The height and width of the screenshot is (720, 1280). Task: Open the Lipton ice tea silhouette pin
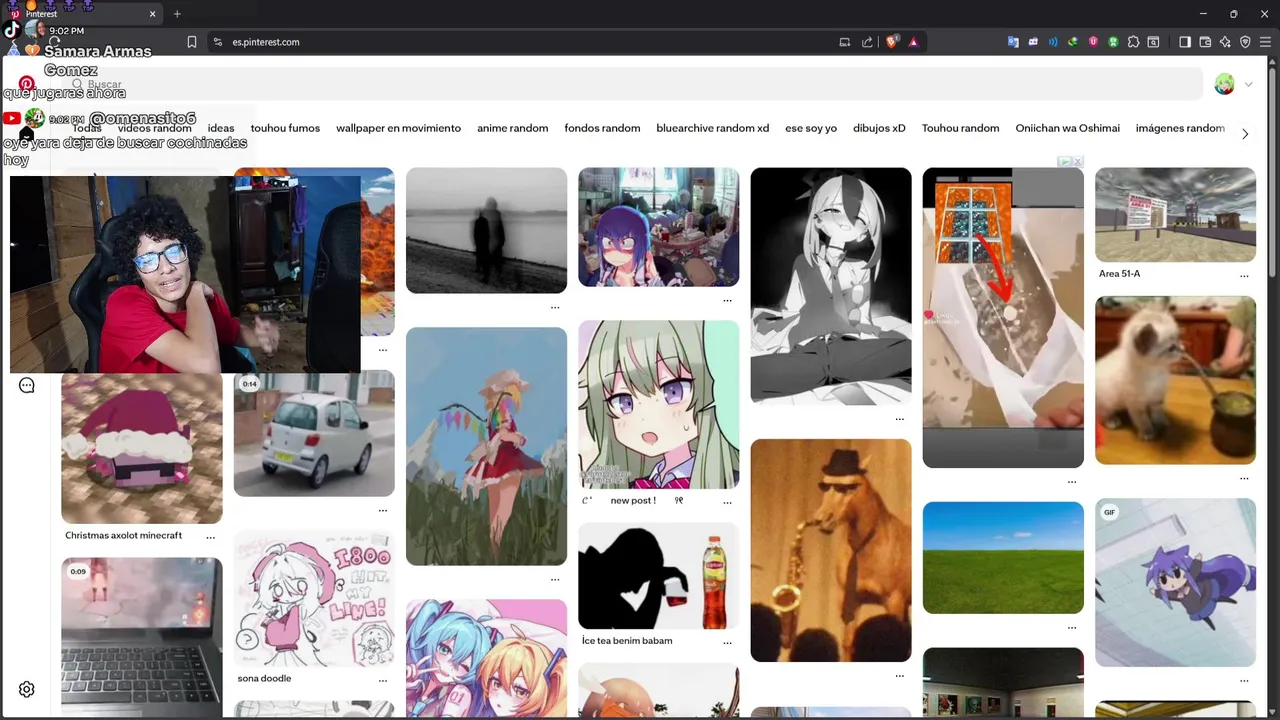(x=659, y=576)
